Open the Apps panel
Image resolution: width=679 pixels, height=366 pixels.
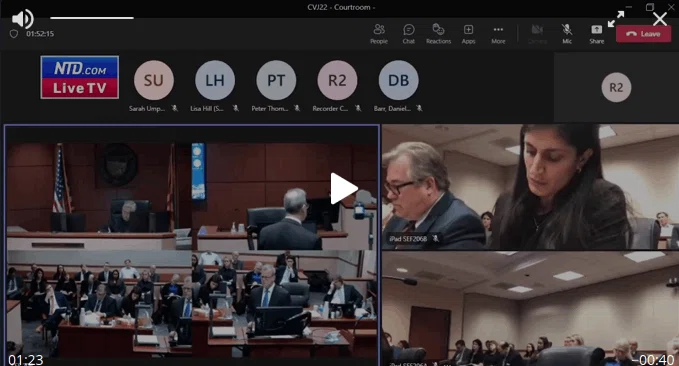tap(468, 34)
